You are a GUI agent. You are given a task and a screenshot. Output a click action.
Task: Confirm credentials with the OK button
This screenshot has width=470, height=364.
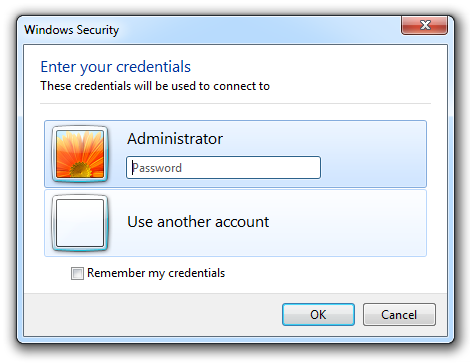click(318, 314)
